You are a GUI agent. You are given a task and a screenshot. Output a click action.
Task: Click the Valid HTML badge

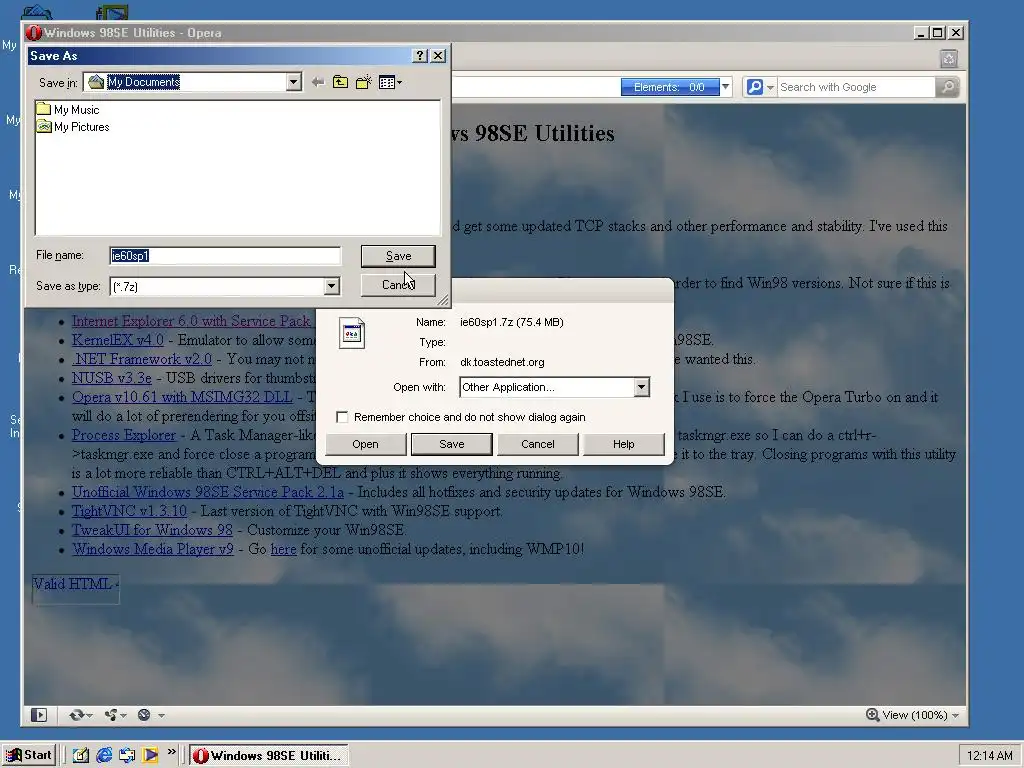click(x=76, y=589)
